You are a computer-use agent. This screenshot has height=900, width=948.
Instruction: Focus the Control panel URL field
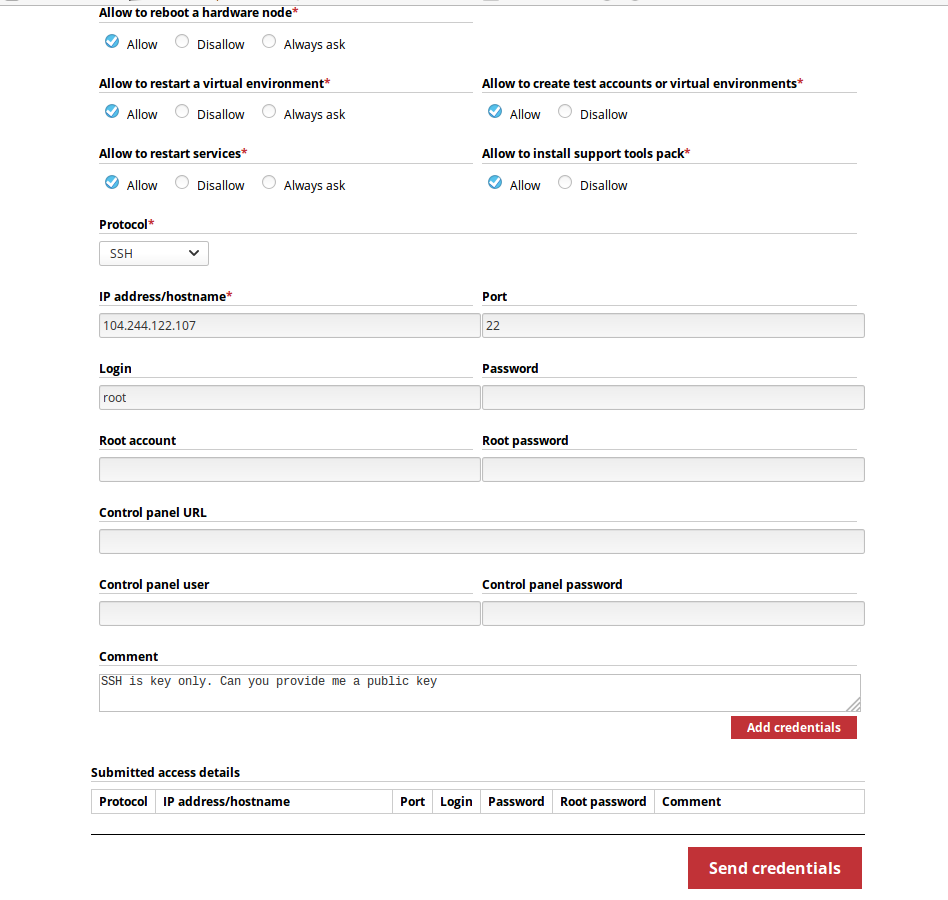tap(481, 542)
